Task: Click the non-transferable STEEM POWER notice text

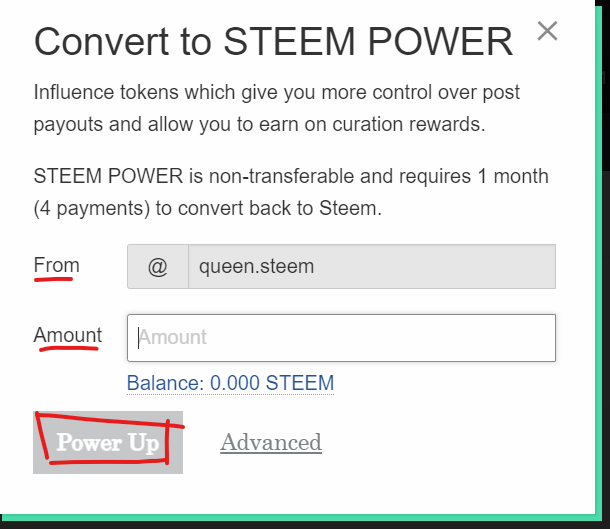Action: click(291, 192)
